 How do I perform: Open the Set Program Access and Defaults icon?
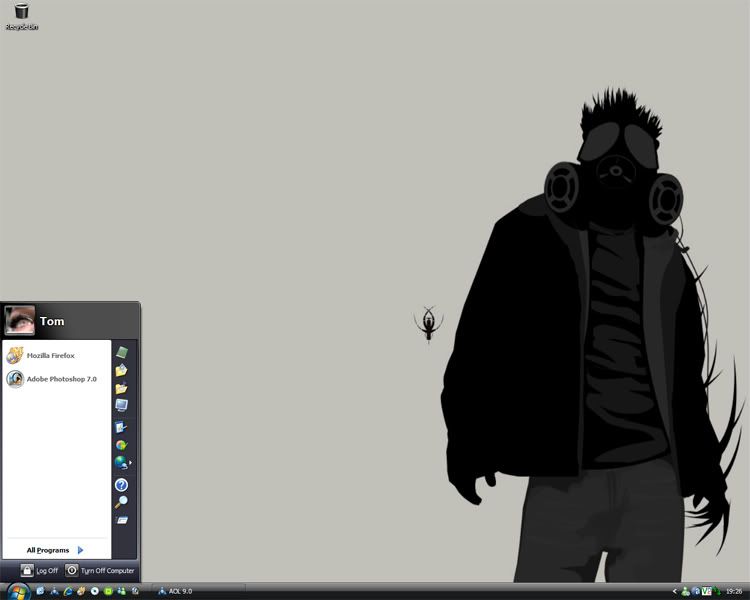[x=121, y=445]
